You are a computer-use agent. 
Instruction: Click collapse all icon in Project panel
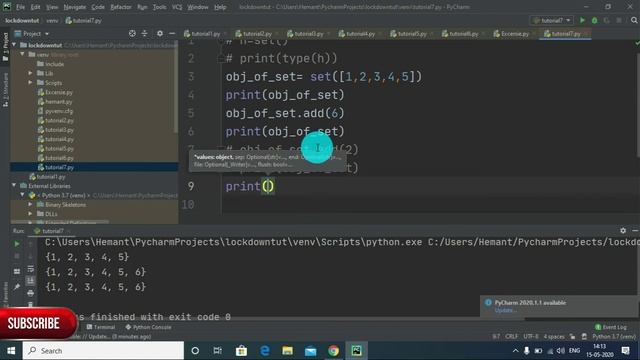click(x=144, y=33)
